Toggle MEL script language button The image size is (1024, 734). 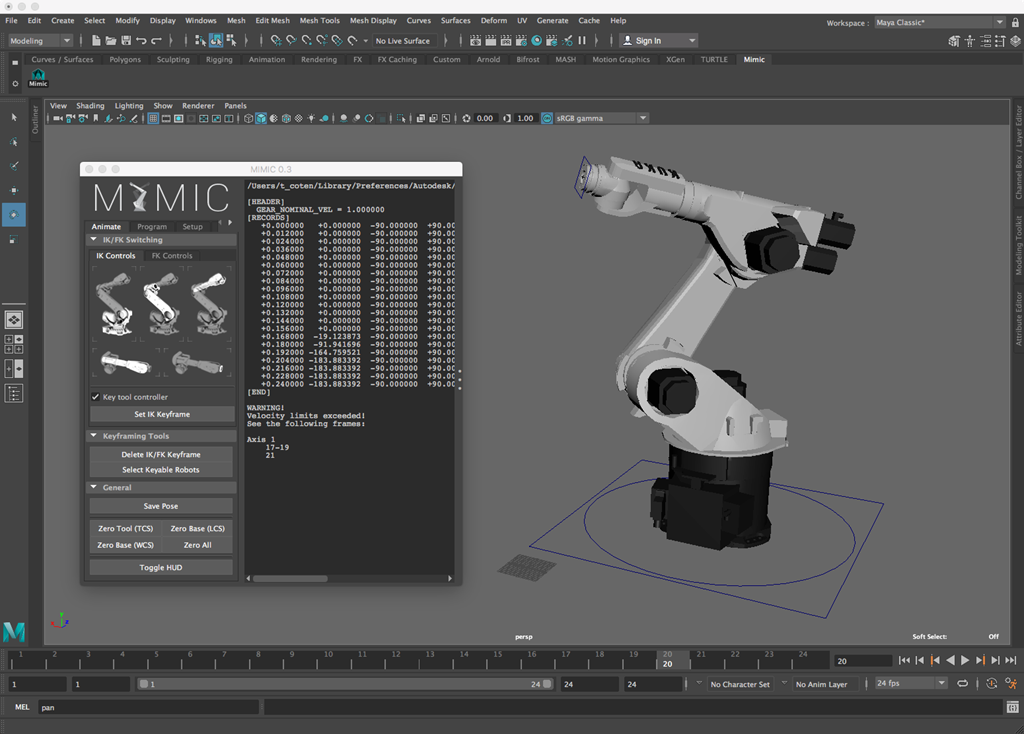point(22,707)
